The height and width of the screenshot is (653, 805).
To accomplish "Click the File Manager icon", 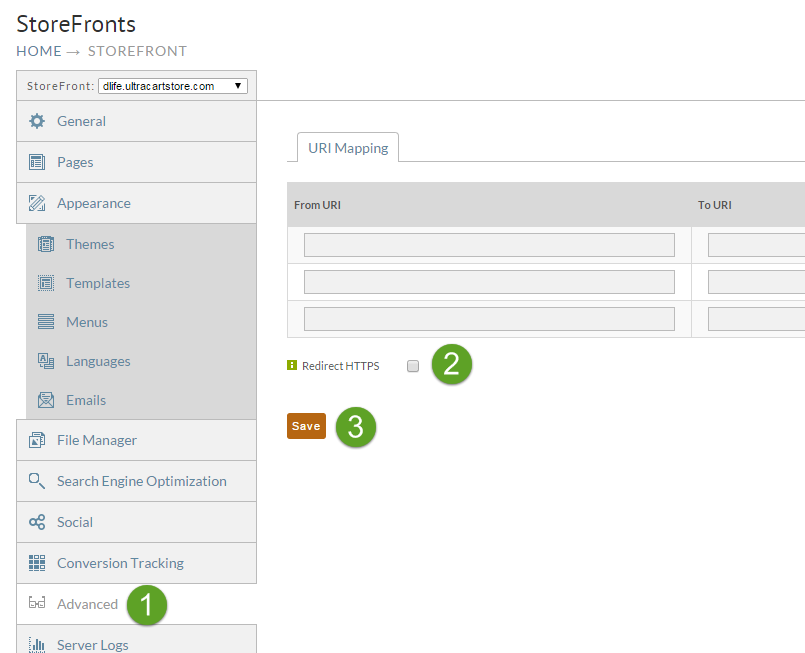I will click(x=37, y=440).
